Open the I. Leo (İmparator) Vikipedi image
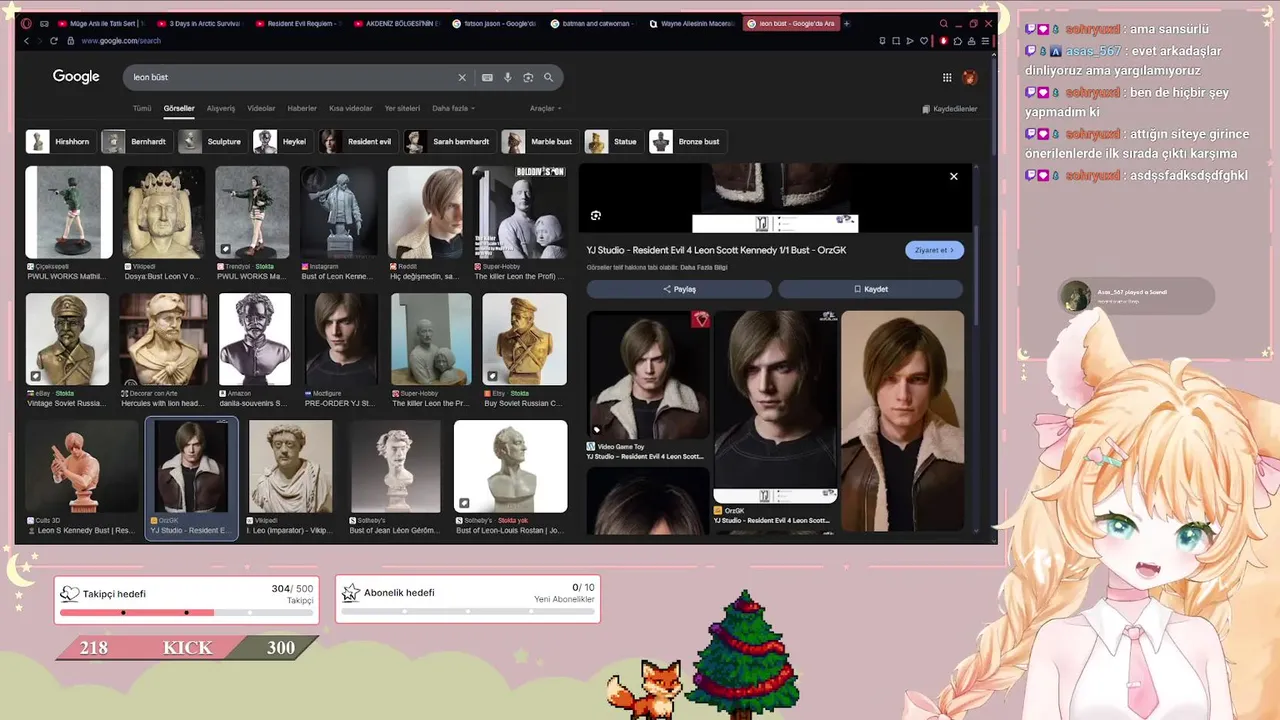The height and width of the screenshot is (720, 1280). [290, 466]
